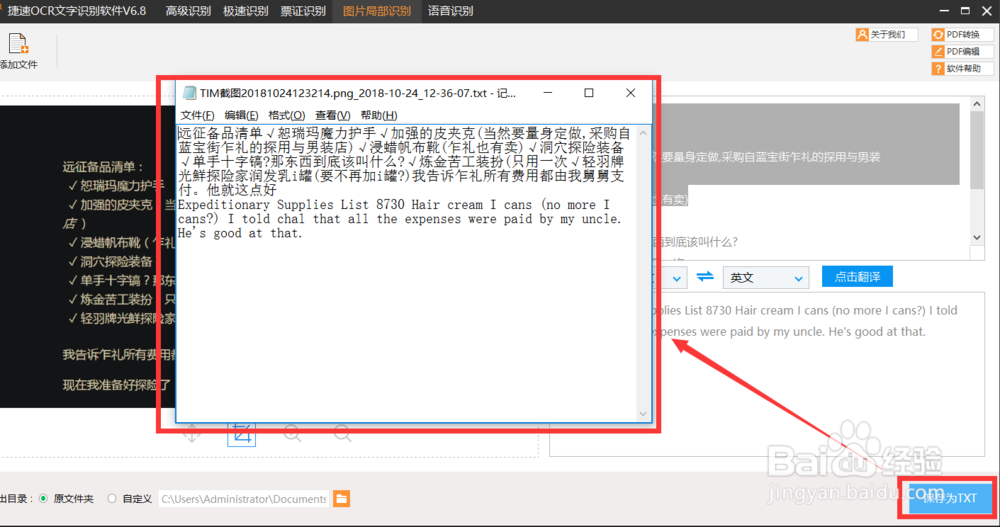
Task: Click the Notepad scroll down arrow
Action: 643,414
